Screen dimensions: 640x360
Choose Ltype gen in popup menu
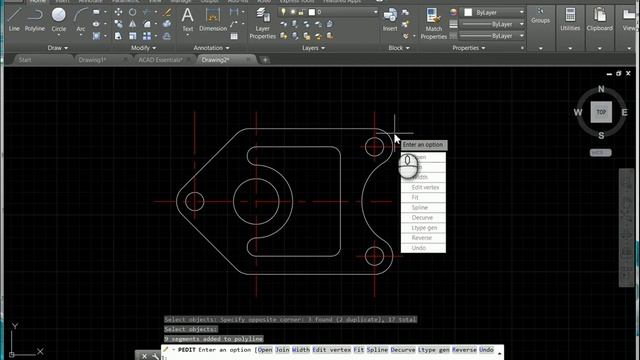click(x=423, y=228)
